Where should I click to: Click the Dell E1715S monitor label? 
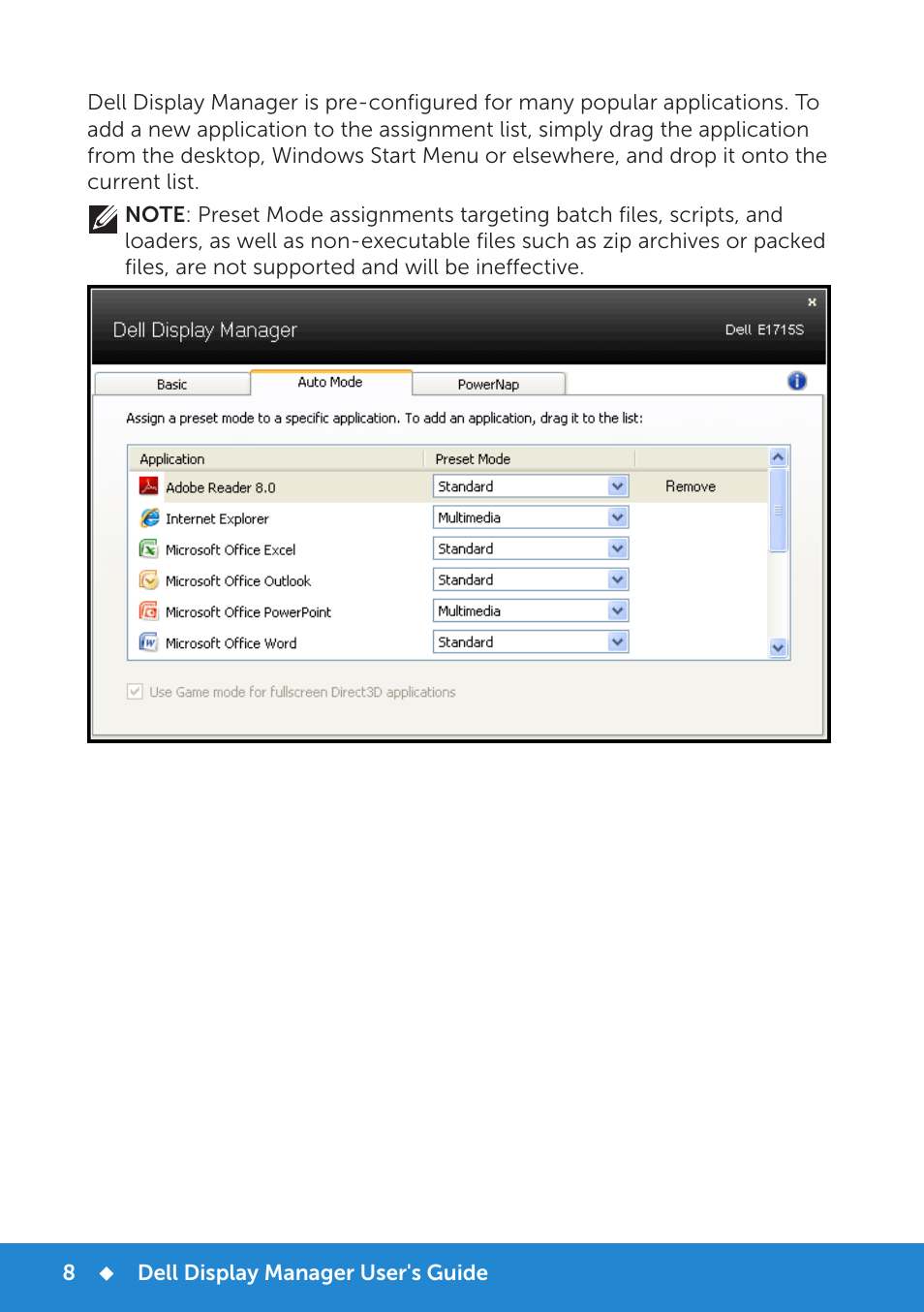pyautogui.click(x=764, y=329)
